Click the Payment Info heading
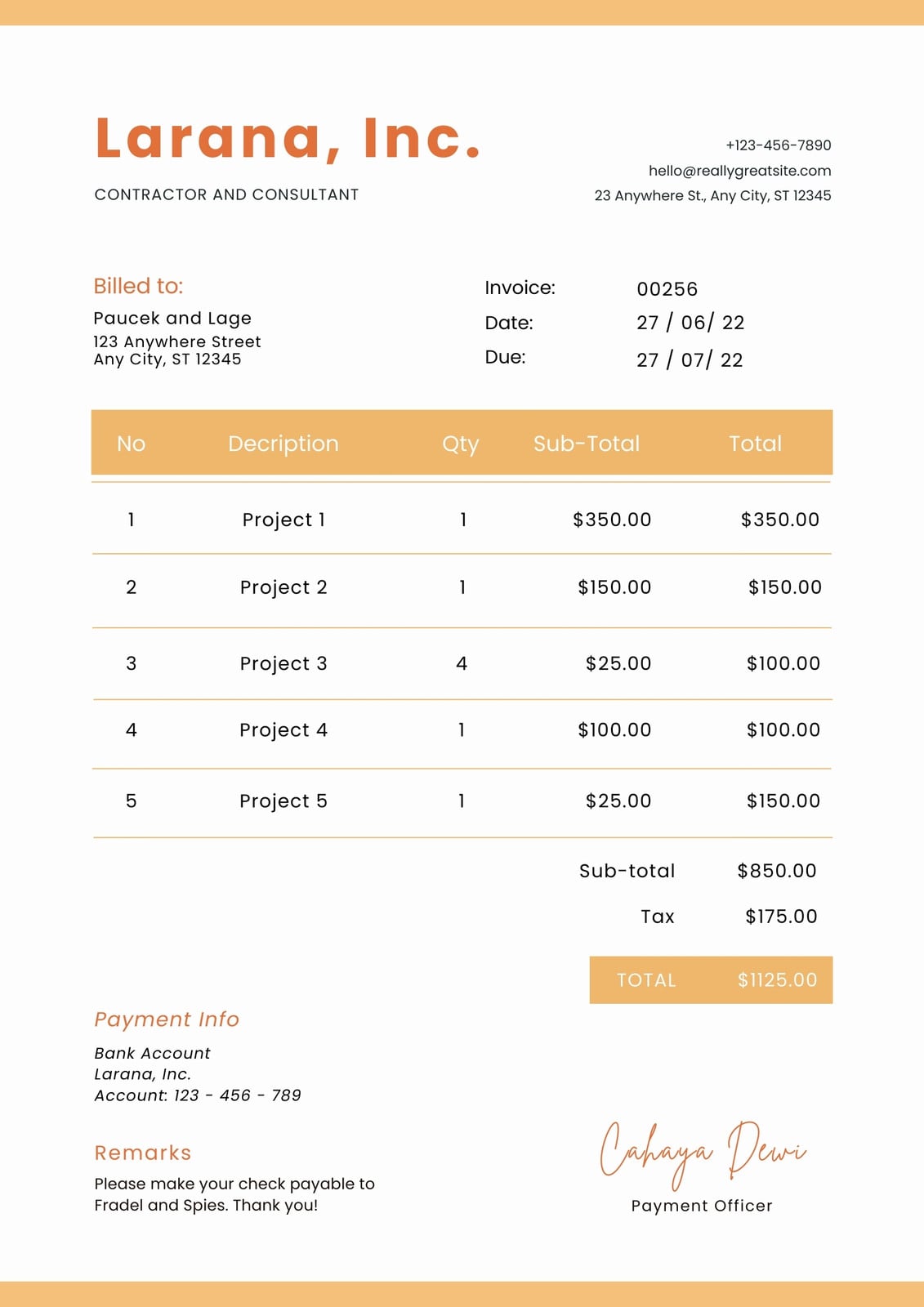The image size is (924, 1307). pyautogui.click(x=167, y=1019)
